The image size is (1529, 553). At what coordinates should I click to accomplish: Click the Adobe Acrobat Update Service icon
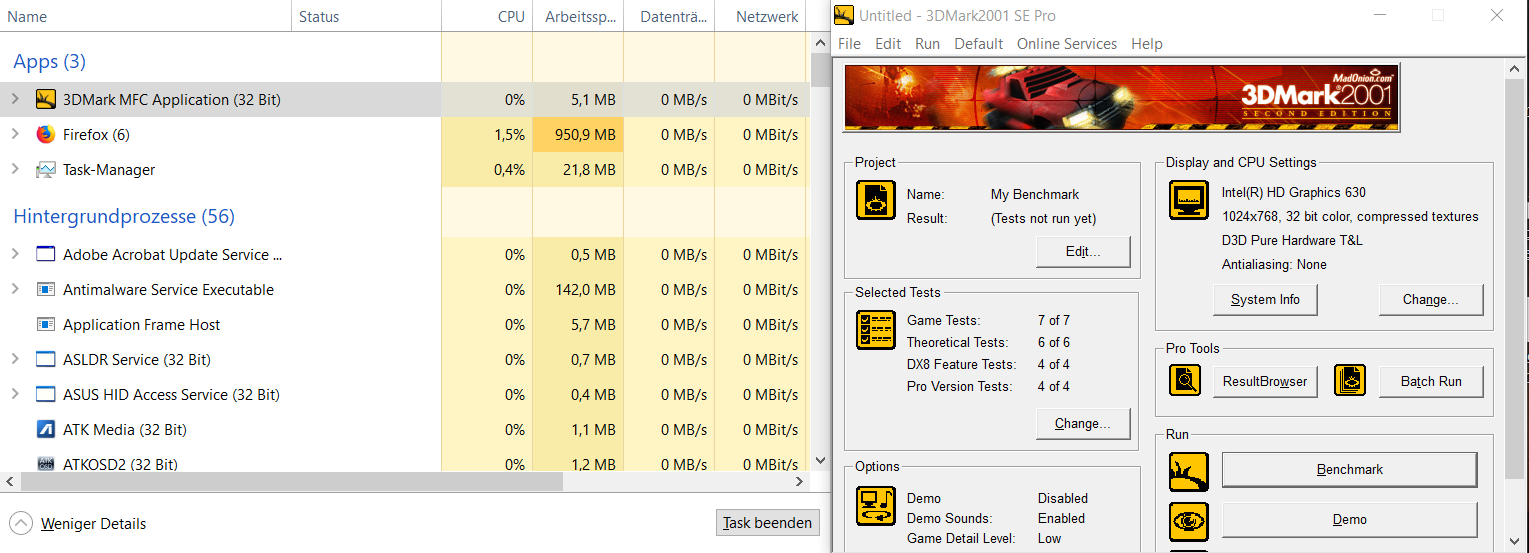(x=45, y=254)
